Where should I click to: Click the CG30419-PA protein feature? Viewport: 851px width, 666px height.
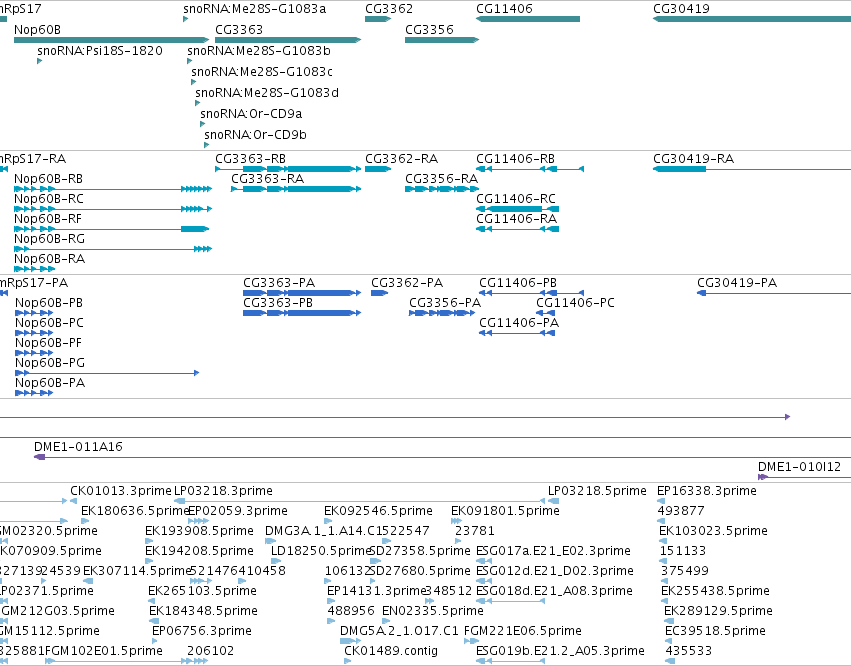pyautogui.click(x=774, y=293)
